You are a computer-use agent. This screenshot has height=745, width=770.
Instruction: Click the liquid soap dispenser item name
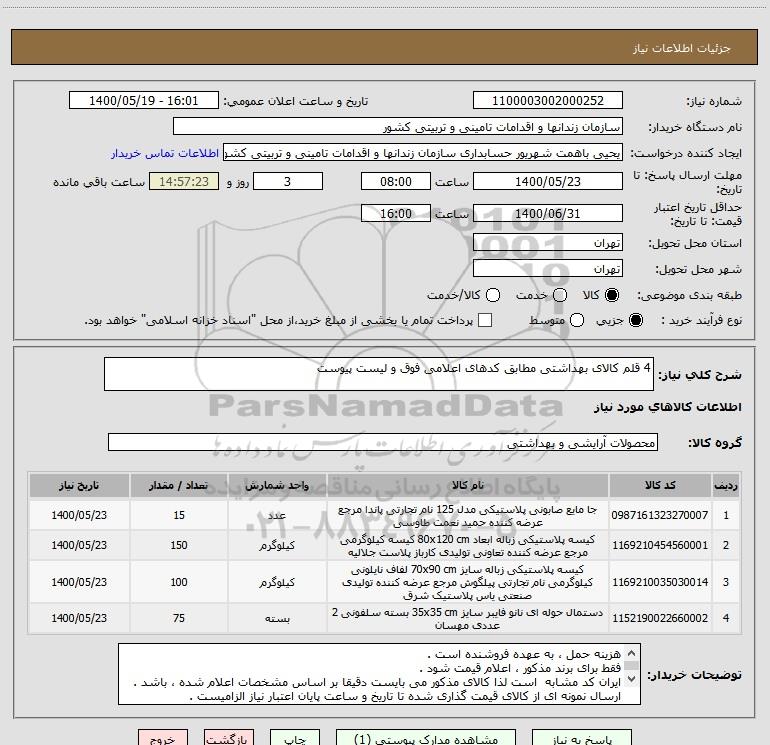pyautogui.click(x=468, y=516)
